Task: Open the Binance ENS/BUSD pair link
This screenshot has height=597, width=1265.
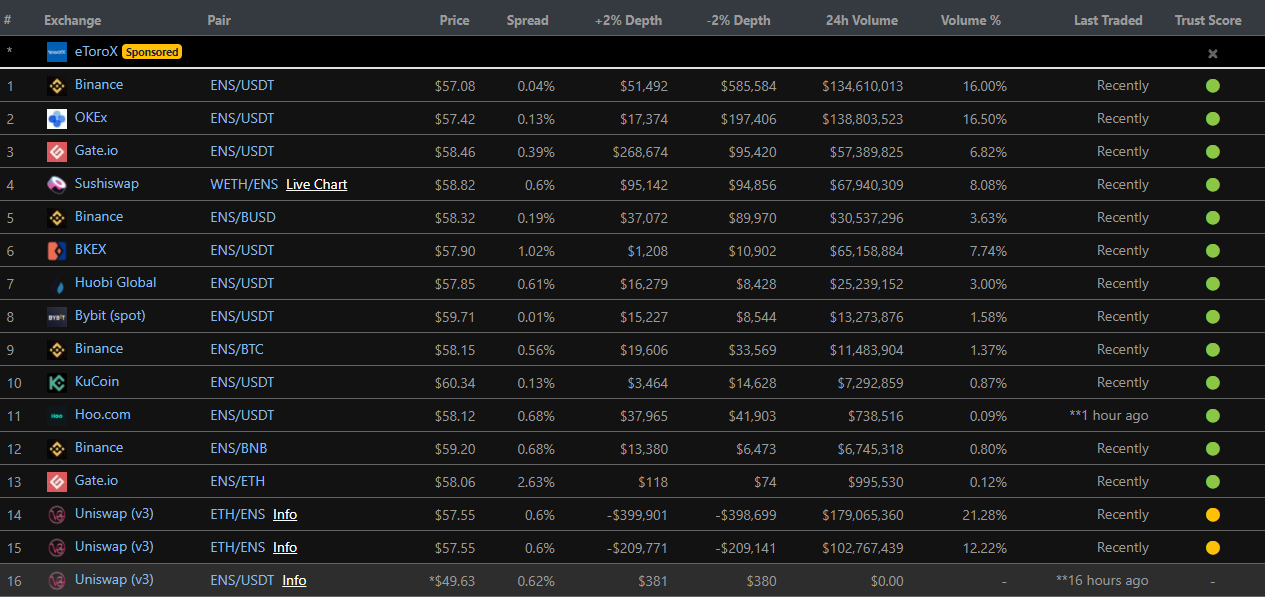Action: pos(243,217)
